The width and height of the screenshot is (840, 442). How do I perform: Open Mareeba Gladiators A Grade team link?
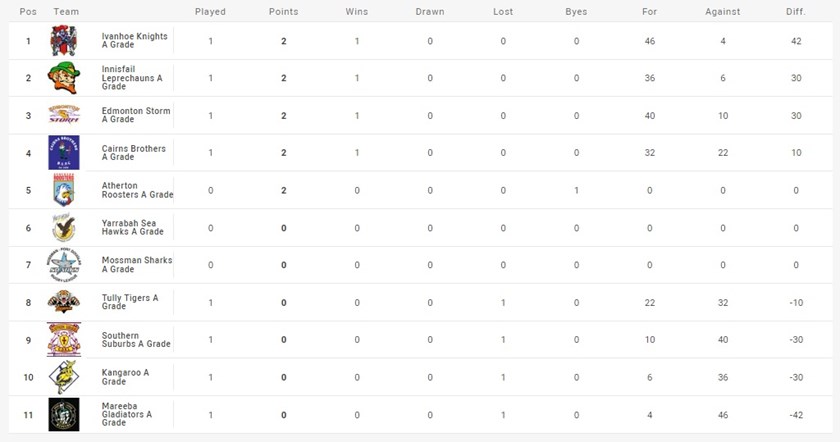128,414
